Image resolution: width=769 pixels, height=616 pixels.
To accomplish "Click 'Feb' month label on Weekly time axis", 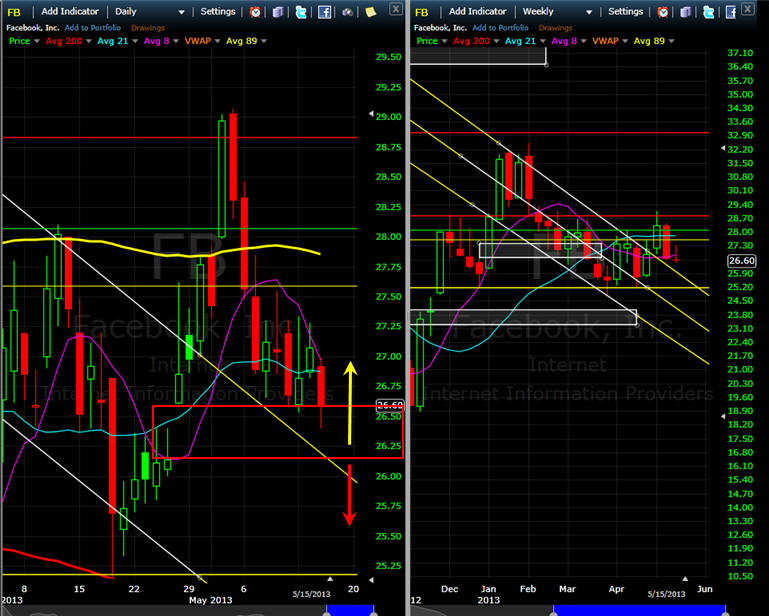I will click(528, 589).
